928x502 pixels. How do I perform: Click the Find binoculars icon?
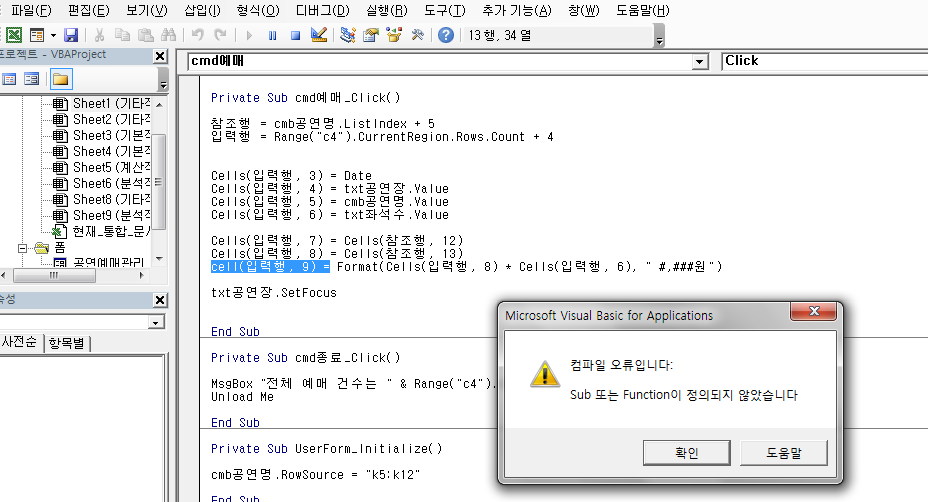tap(167, 35)
